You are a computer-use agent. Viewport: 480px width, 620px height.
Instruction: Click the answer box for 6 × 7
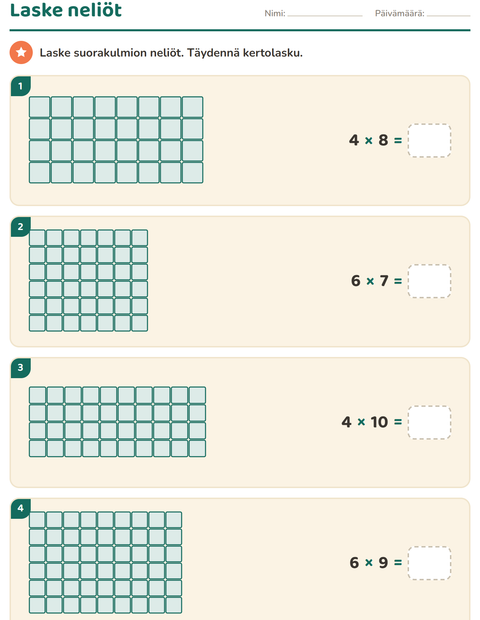429,281
